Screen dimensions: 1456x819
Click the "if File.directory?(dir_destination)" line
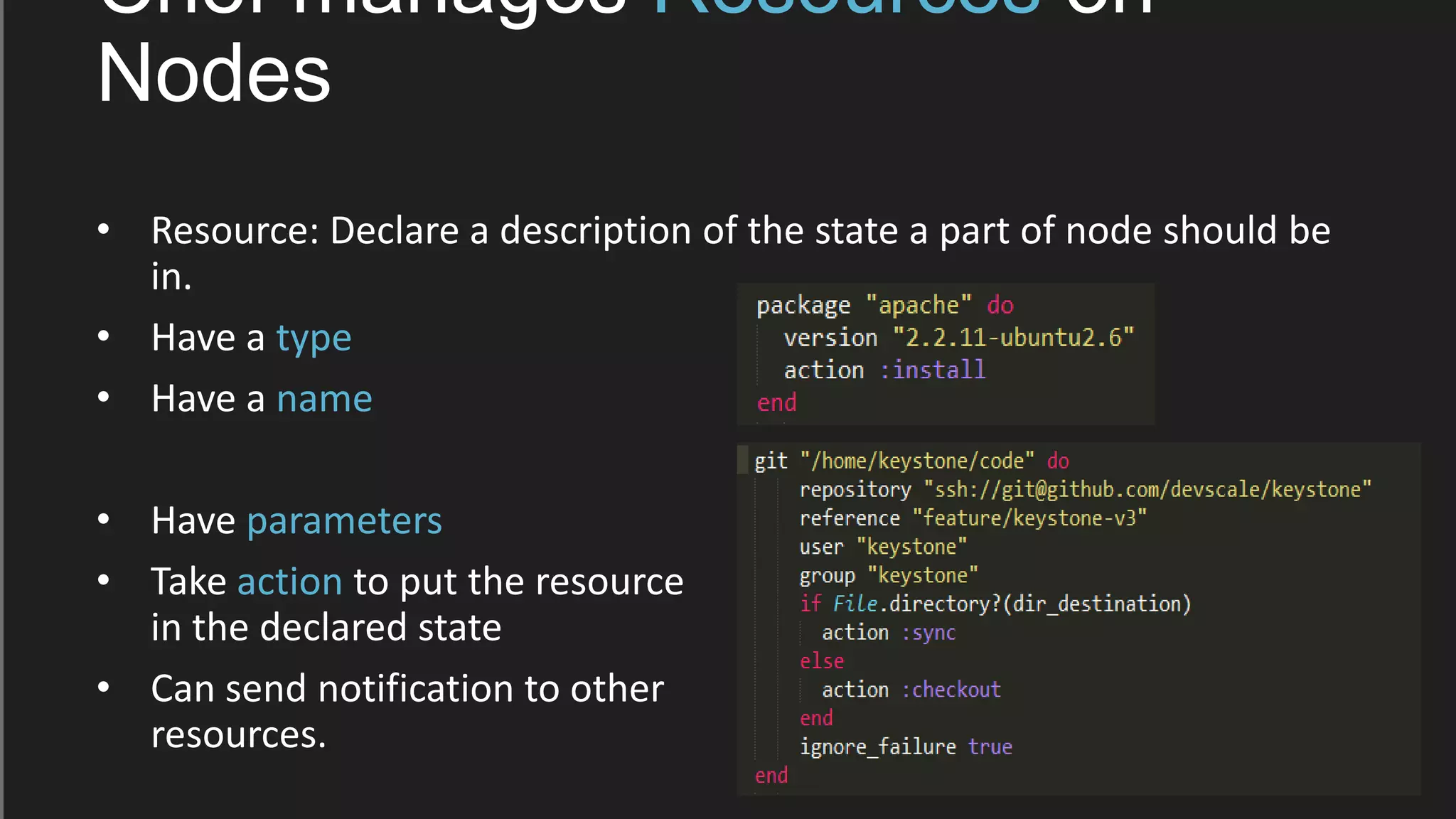point(995,604)
